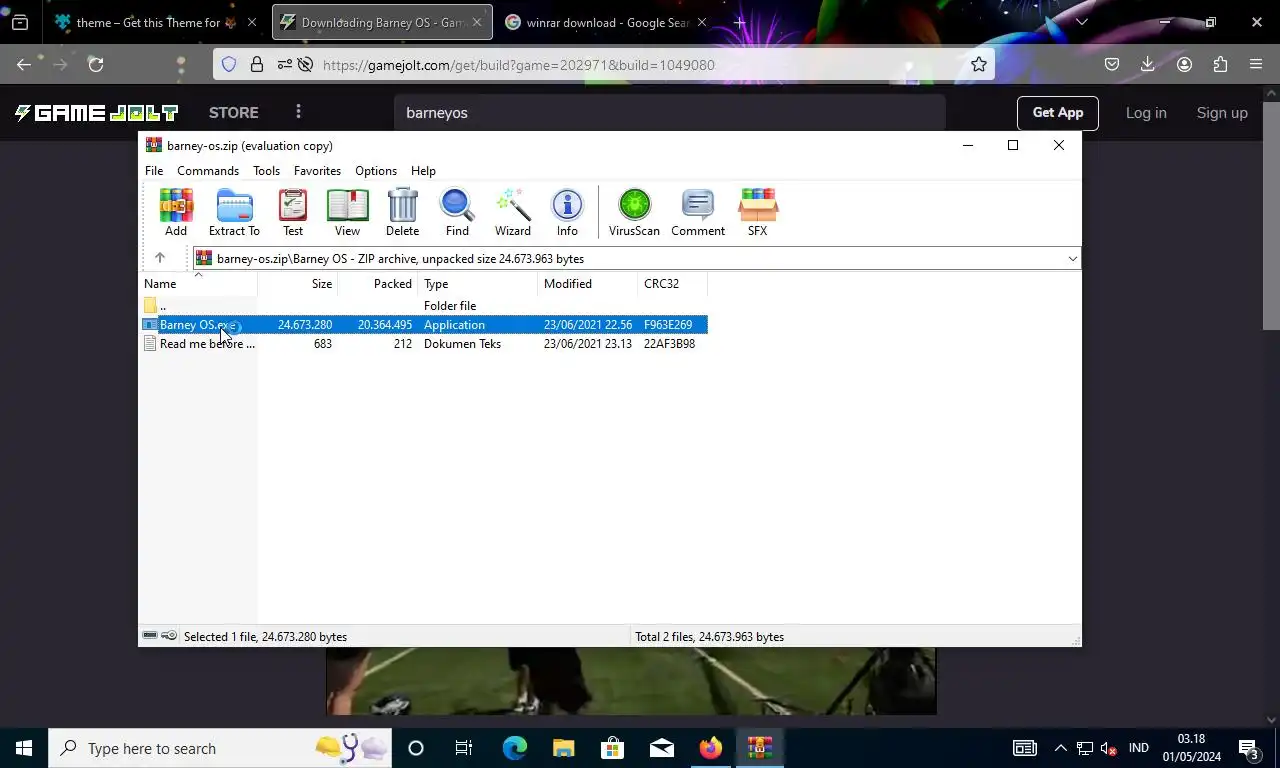Run the Test archive tool
Viewport: 1280px width, 768px height.
coord(293,212)
